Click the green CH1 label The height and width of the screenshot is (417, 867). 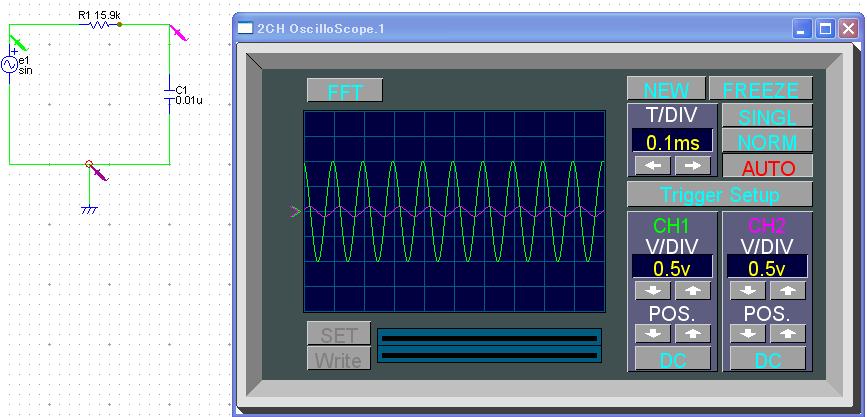[671, 226]
